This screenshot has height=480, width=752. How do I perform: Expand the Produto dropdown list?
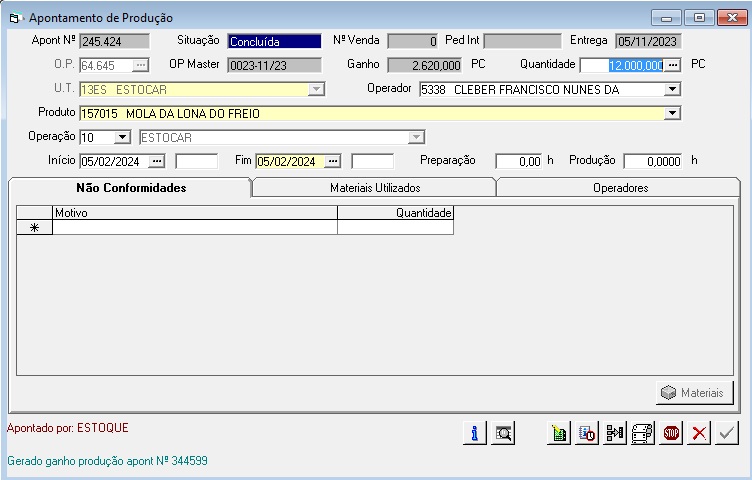pos(673,113)
